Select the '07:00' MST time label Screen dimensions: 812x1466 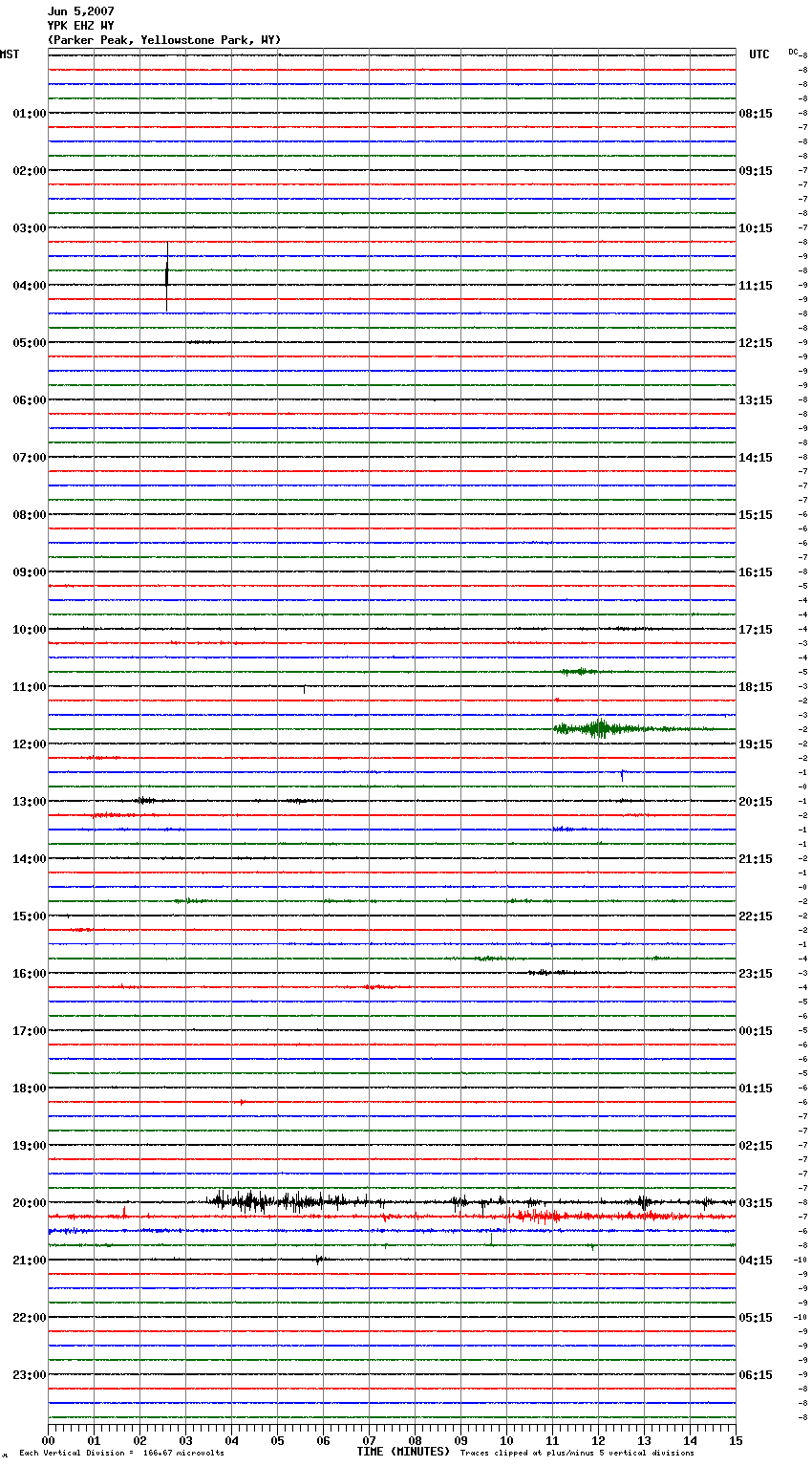[30, 458]
